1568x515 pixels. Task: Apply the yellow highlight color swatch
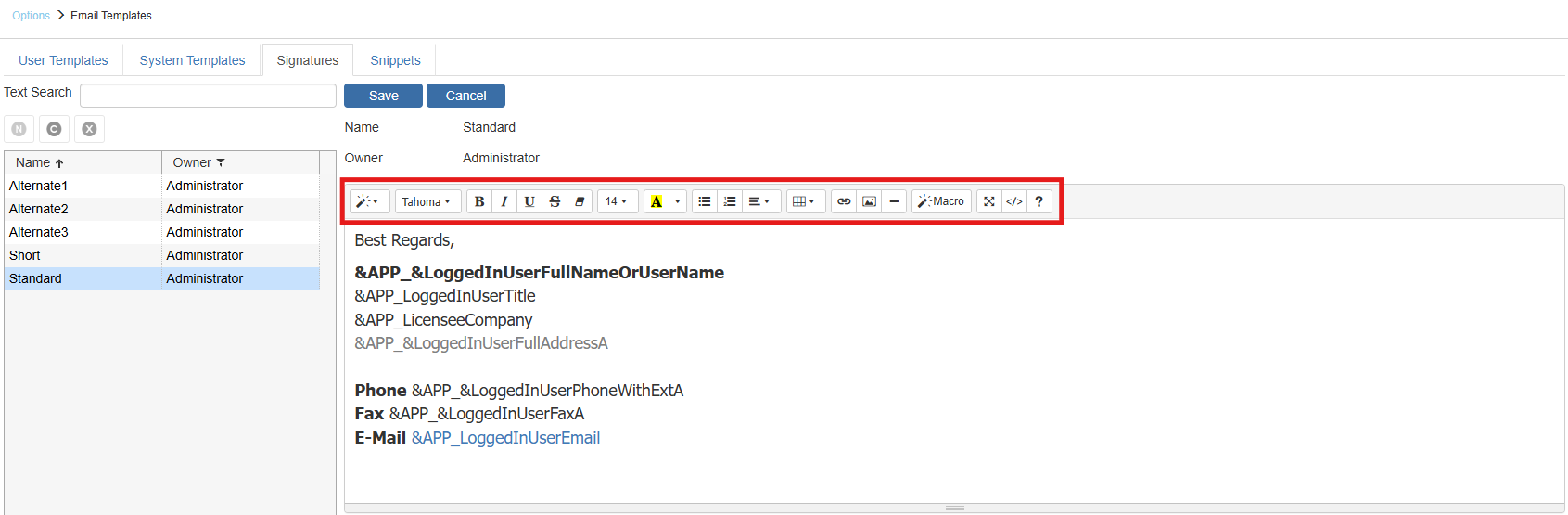pyautogui.click(x=656, y=201)
